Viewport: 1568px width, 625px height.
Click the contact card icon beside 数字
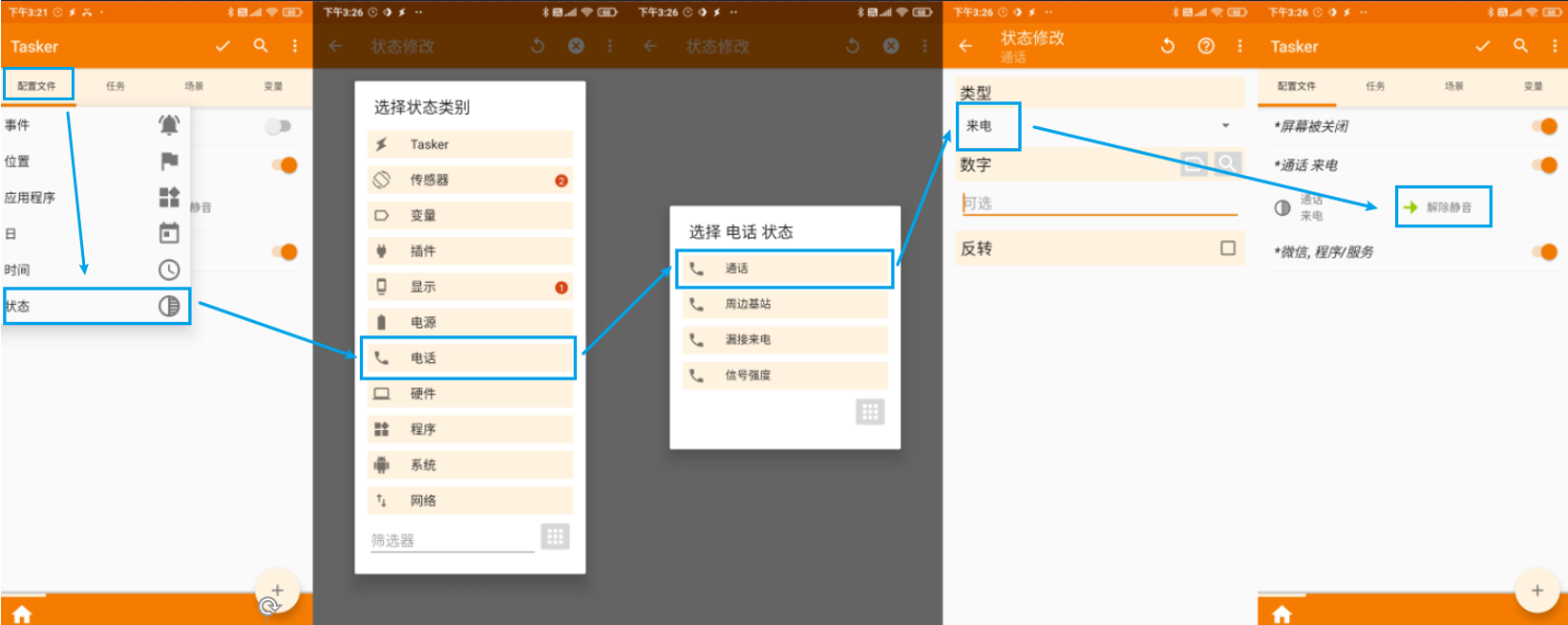tap(1195, 164)
